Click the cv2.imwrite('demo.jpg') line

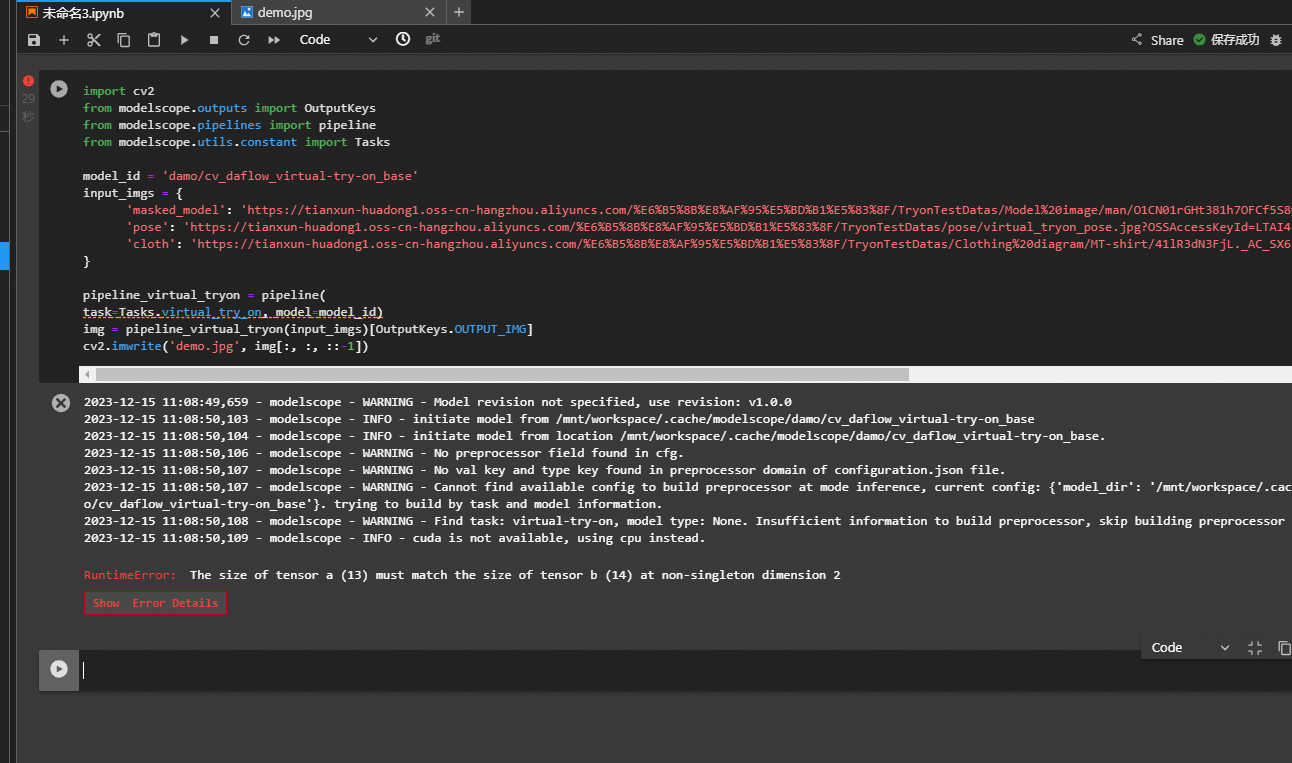pos(226,346)
